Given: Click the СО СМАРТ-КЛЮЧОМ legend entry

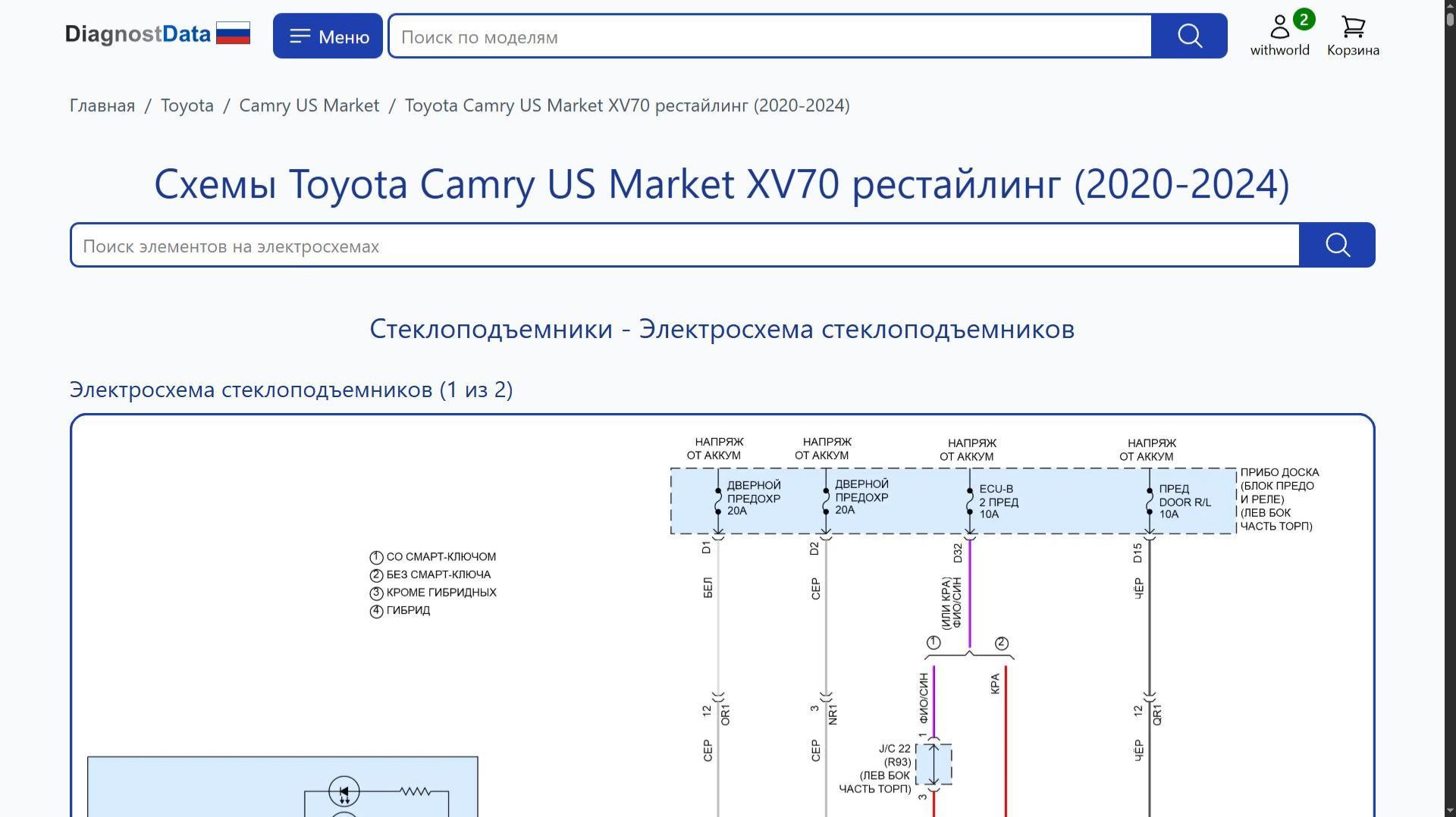Looking at the screenshot, I should pyautogui.click(x=433, y=557).
